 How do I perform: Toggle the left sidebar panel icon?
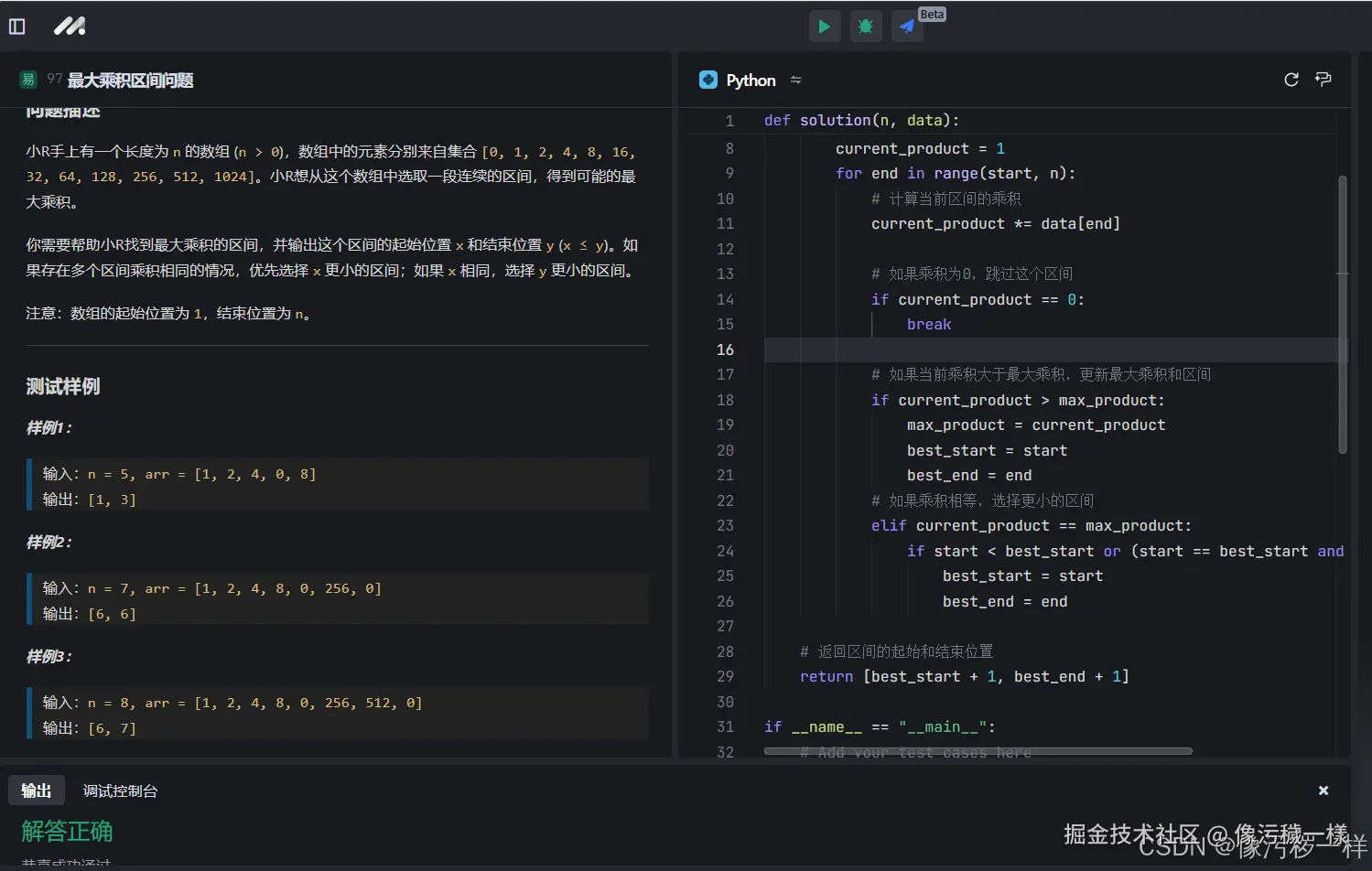[x=17, y=27]
